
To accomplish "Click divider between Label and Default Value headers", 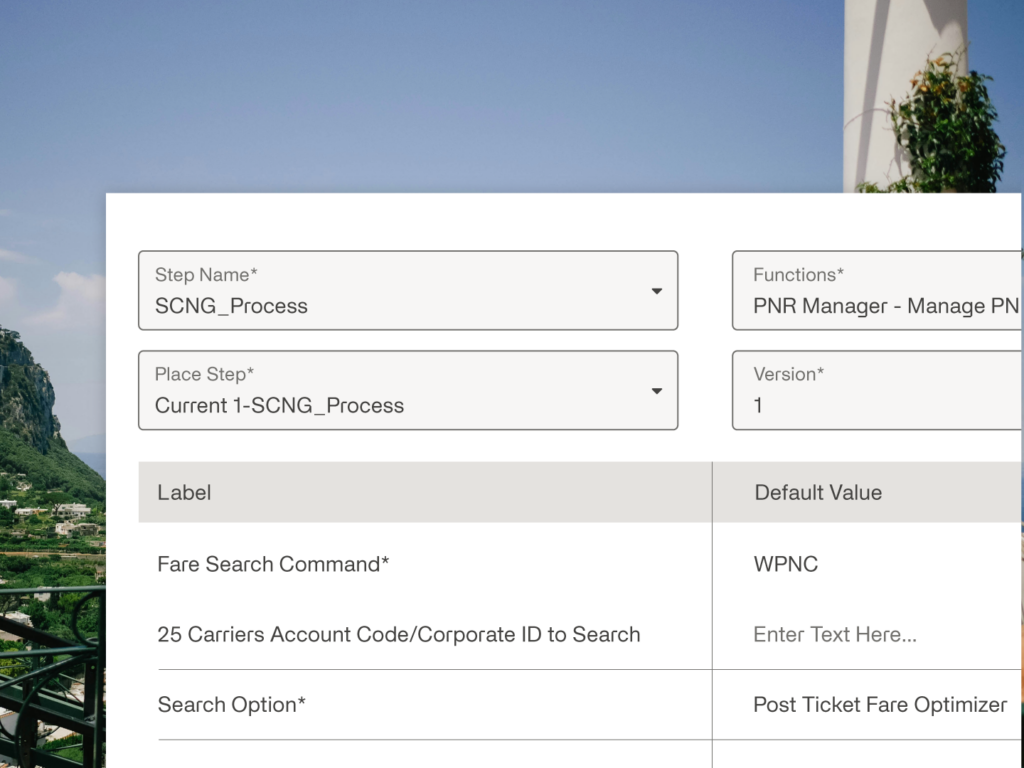I will click(712, 492).
